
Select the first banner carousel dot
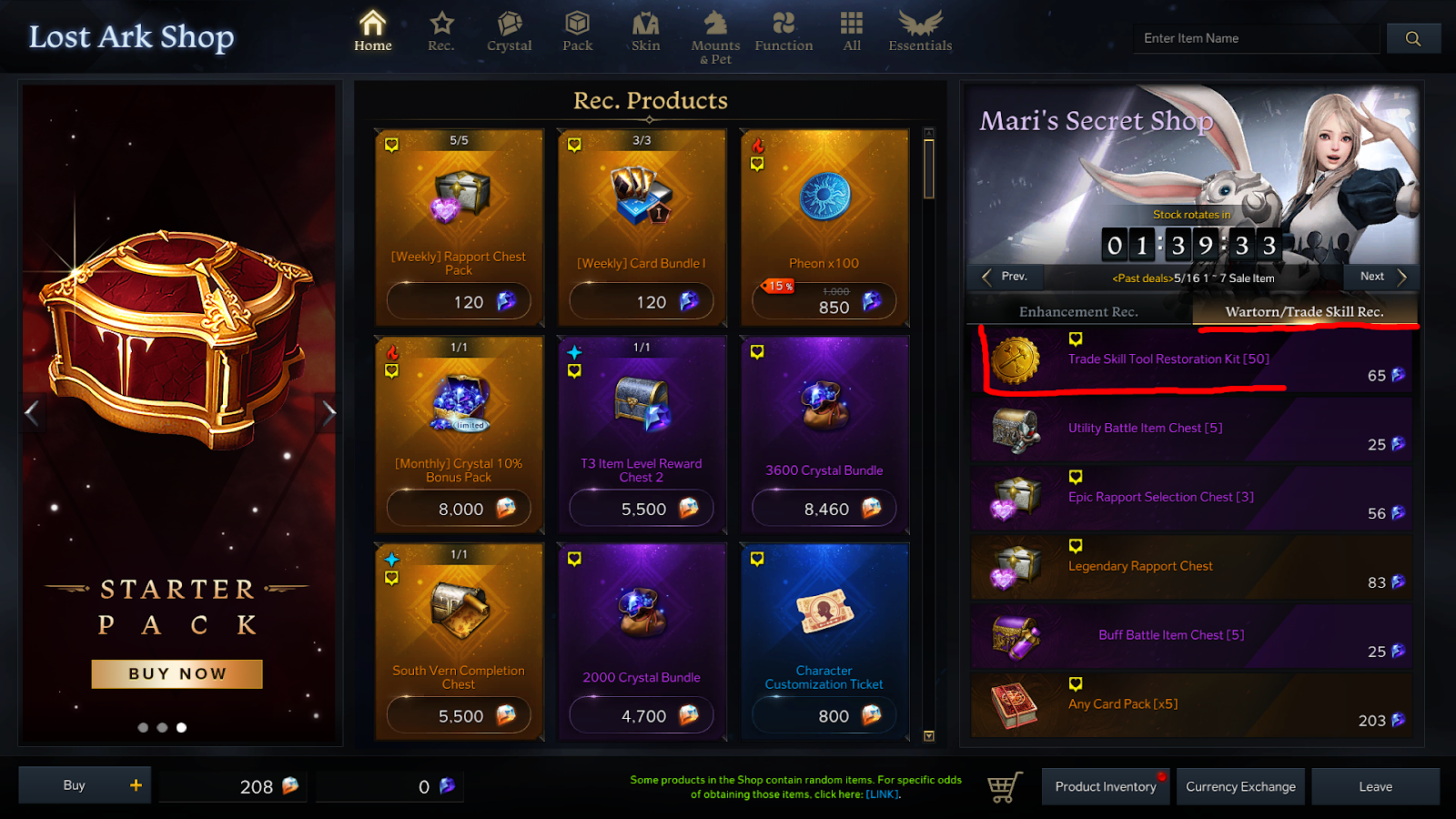tap(143, 727)
